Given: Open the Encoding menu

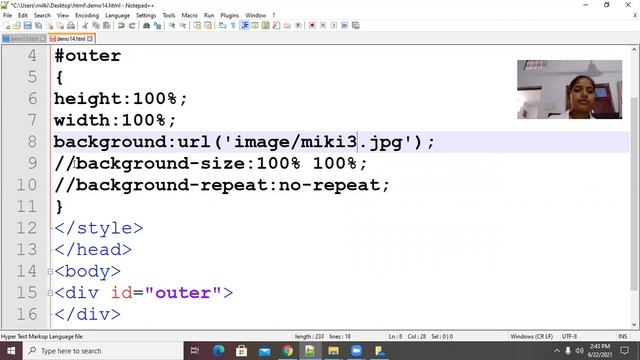Looking at the screenshot, I should 87,15.
